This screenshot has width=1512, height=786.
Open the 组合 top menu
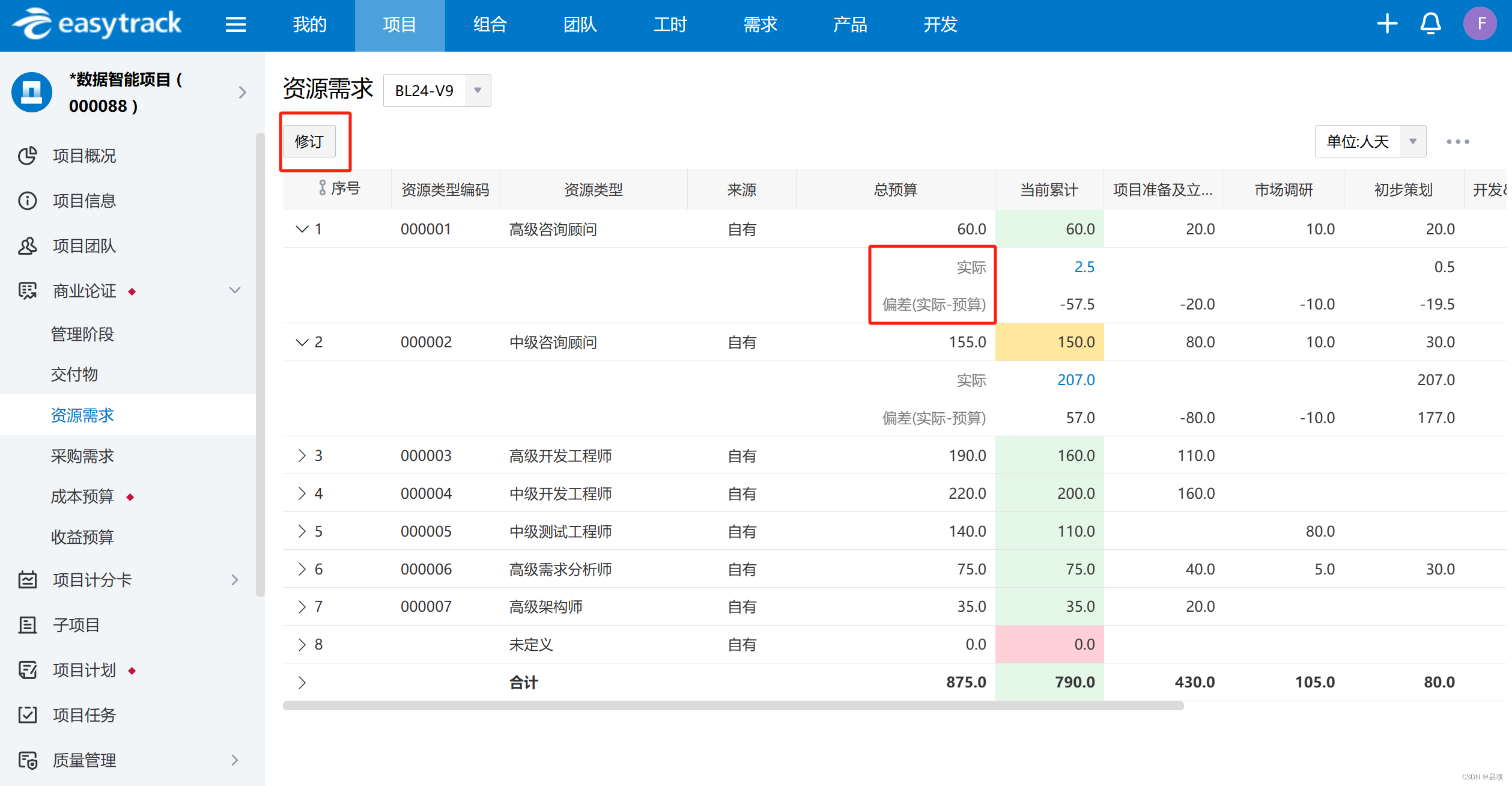(490, 25)
